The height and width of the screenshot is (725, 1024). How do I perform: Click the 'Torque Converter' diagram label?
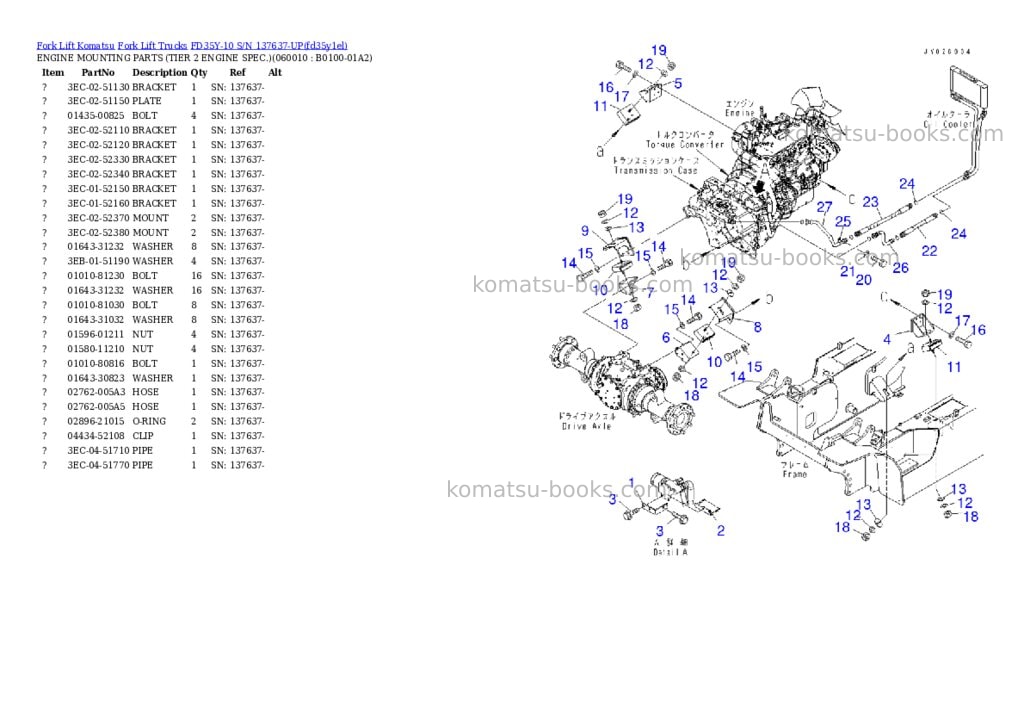click(685, 144)
